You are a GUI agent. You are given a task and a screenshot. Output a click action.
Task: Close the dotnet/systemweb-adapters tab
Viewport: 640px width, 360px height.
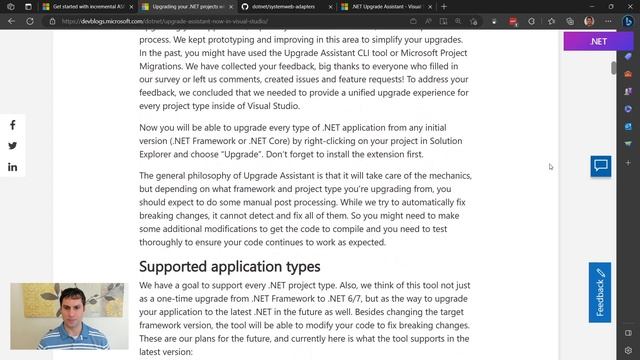(x=330, y=7)
